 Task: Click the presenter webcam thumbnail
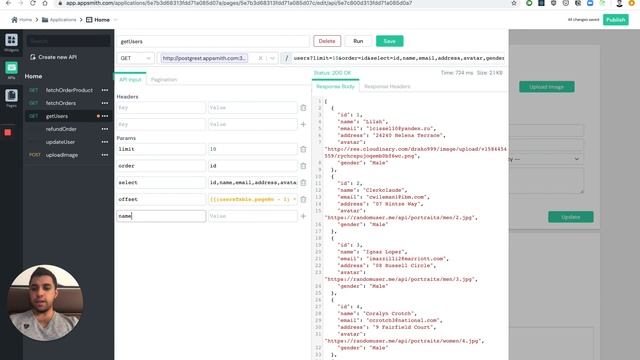pos(45,302)
